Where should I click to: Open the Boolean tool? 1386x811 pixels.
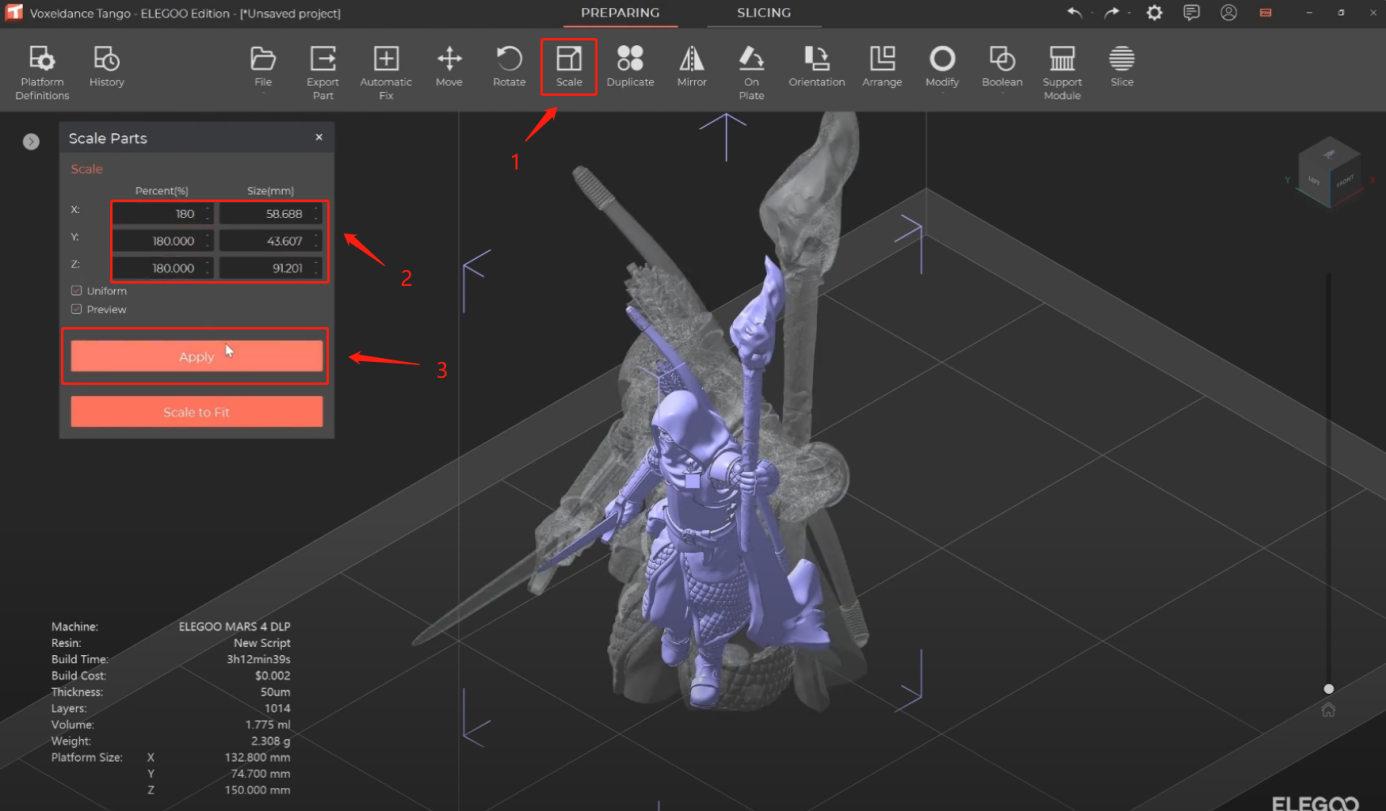point(1002,67)
